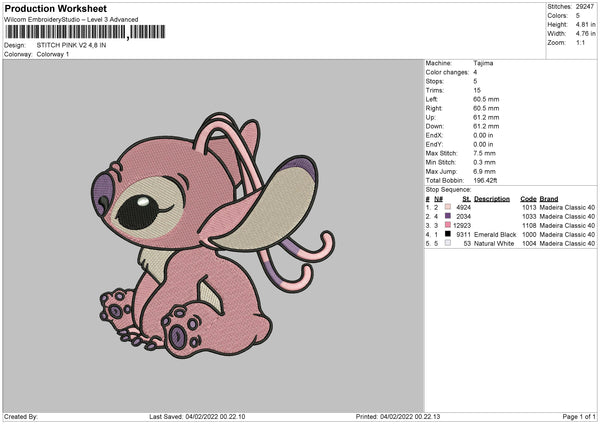Click the 'Natural White' description
This screenshot has height=424, width=600.
coord(494,244)
